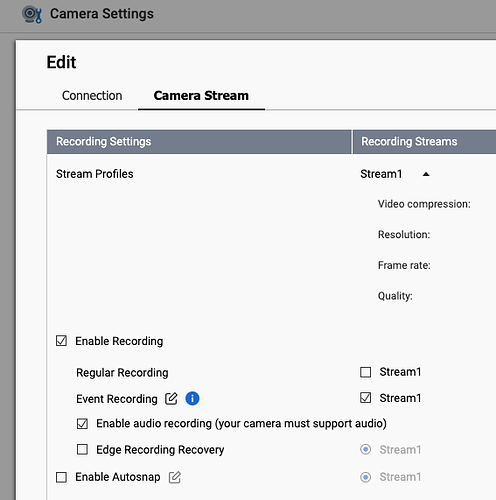The height and width of the screenshot is (500, 496).
Task: Click the Event Recording label
Action: [x=117, y=399]
